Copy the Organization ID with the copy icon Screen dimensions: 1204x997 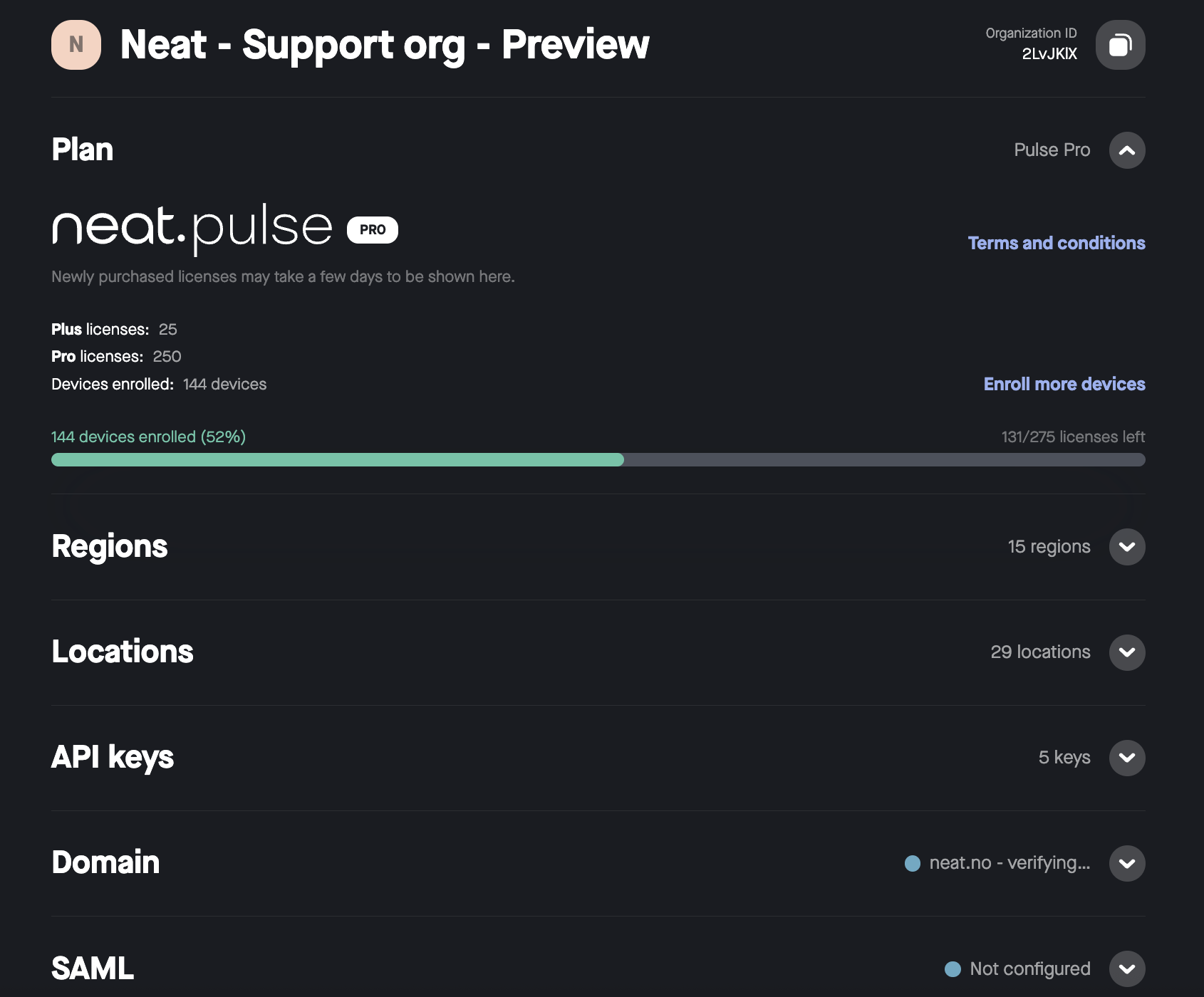tap(1120, 45)
